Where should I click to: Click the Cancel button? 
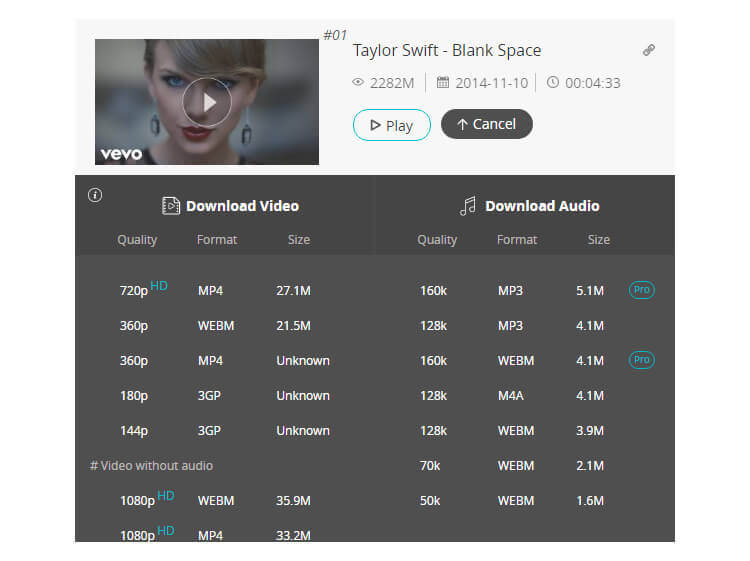(486, 124)
